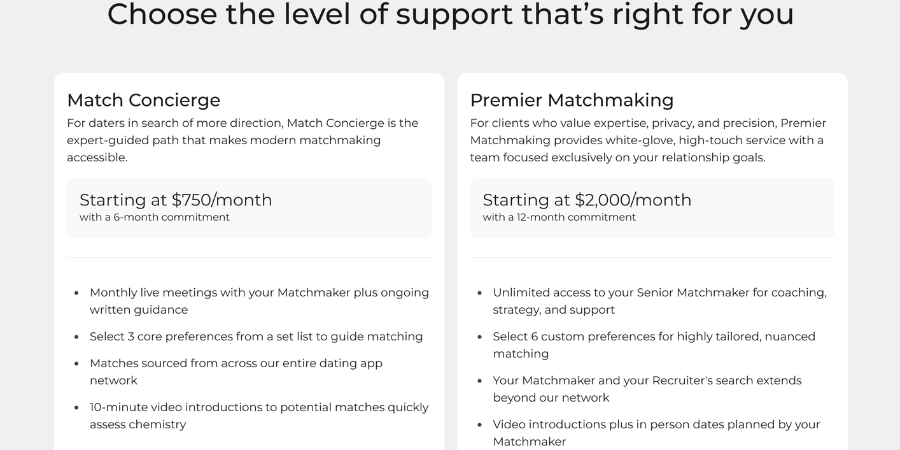Click the Match Concierge description paragraph
This screenshot has width=900, height=450.
(x=242, y=140)
